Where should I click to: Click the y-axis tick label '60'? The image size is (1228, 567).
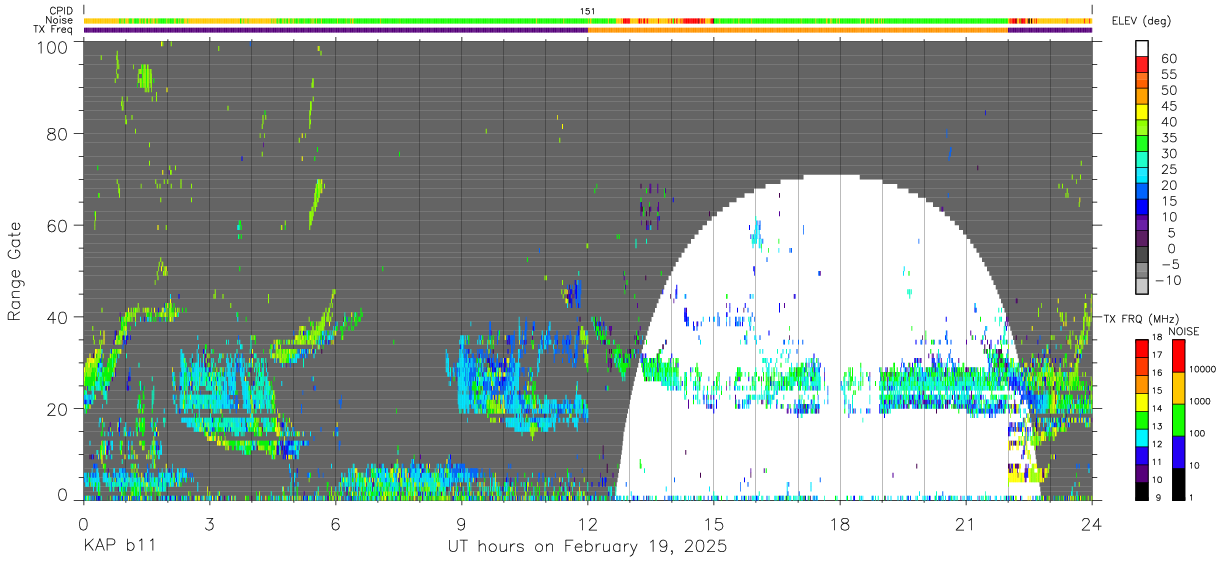[58, 226]
